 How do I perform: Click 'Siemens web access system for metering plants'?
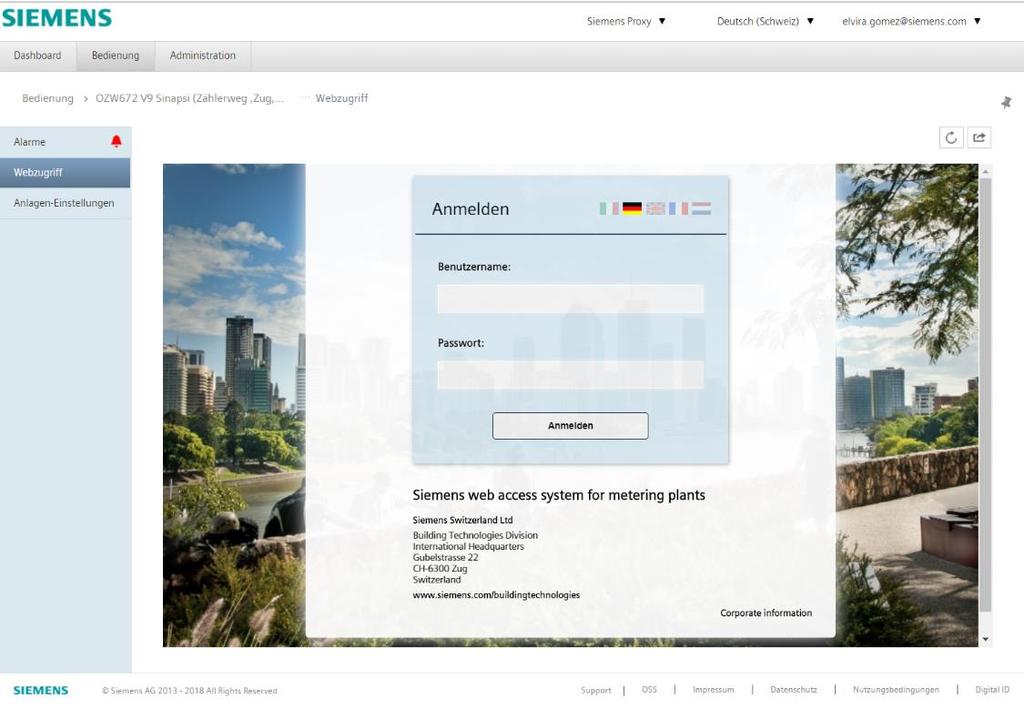559,495
